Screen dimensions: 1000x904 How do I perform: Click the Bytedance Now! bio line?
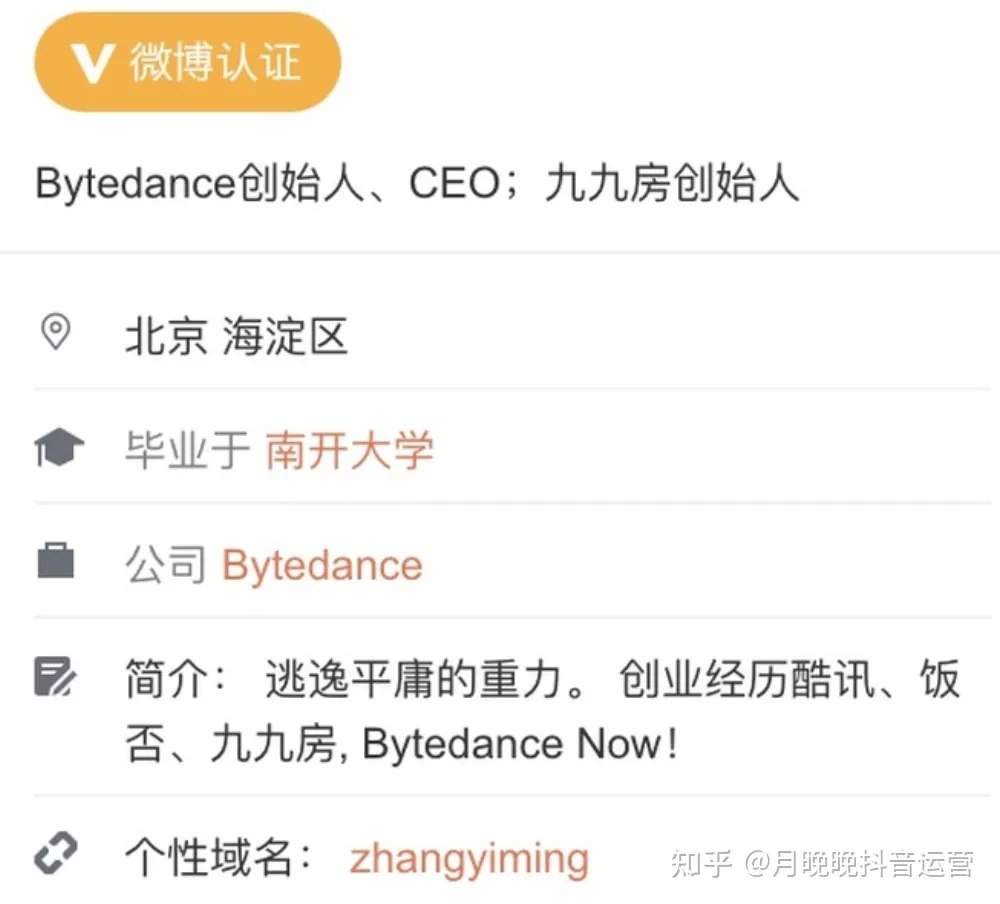coord(520,744)
